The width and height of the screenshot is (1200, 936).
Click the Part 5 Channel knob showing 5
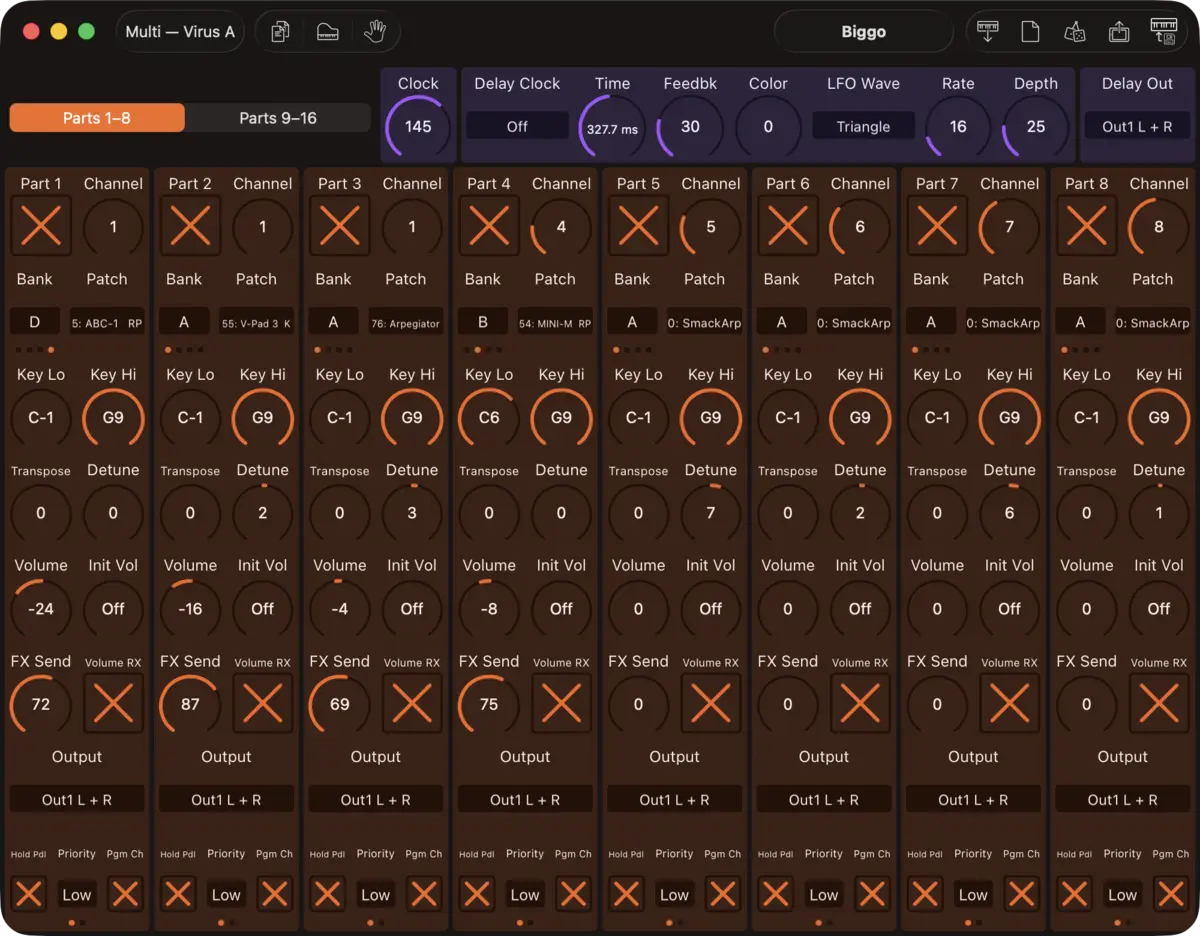click(711, 226)
